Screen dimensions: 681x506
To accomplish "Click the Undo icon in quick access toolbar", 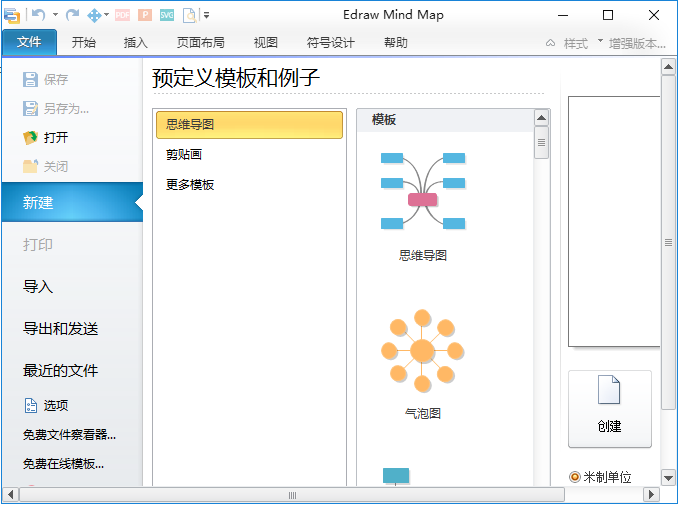I will (x=38, y=15).
